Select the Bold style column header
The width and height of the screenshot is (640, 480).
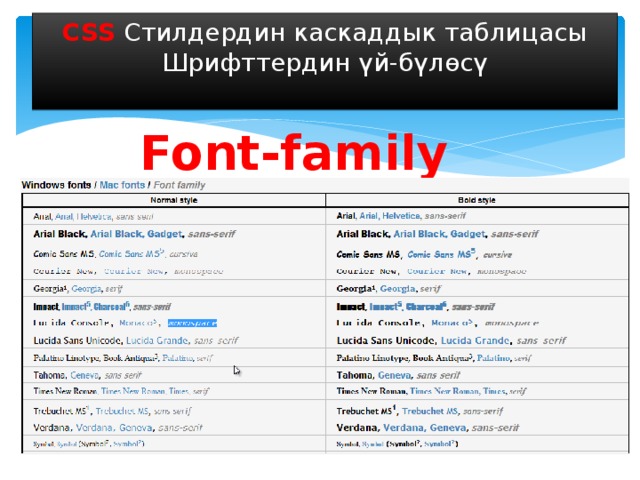coord(477,200)
